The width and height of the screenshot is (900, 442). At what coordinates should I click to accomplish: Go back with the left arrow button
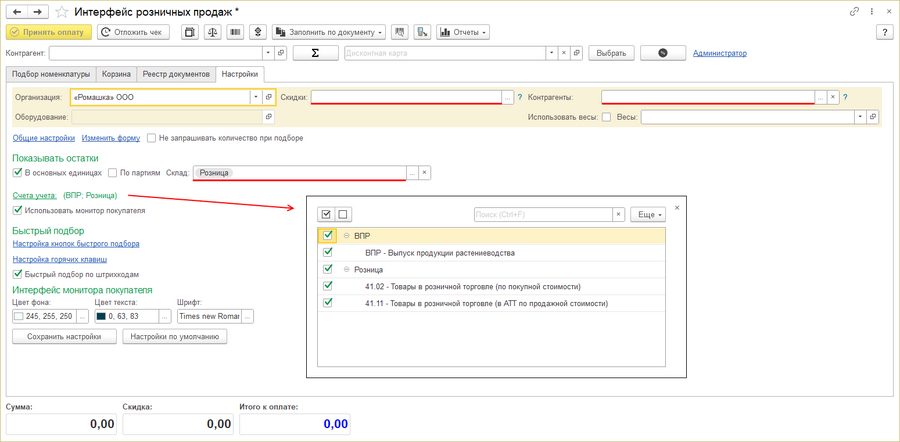17,11
